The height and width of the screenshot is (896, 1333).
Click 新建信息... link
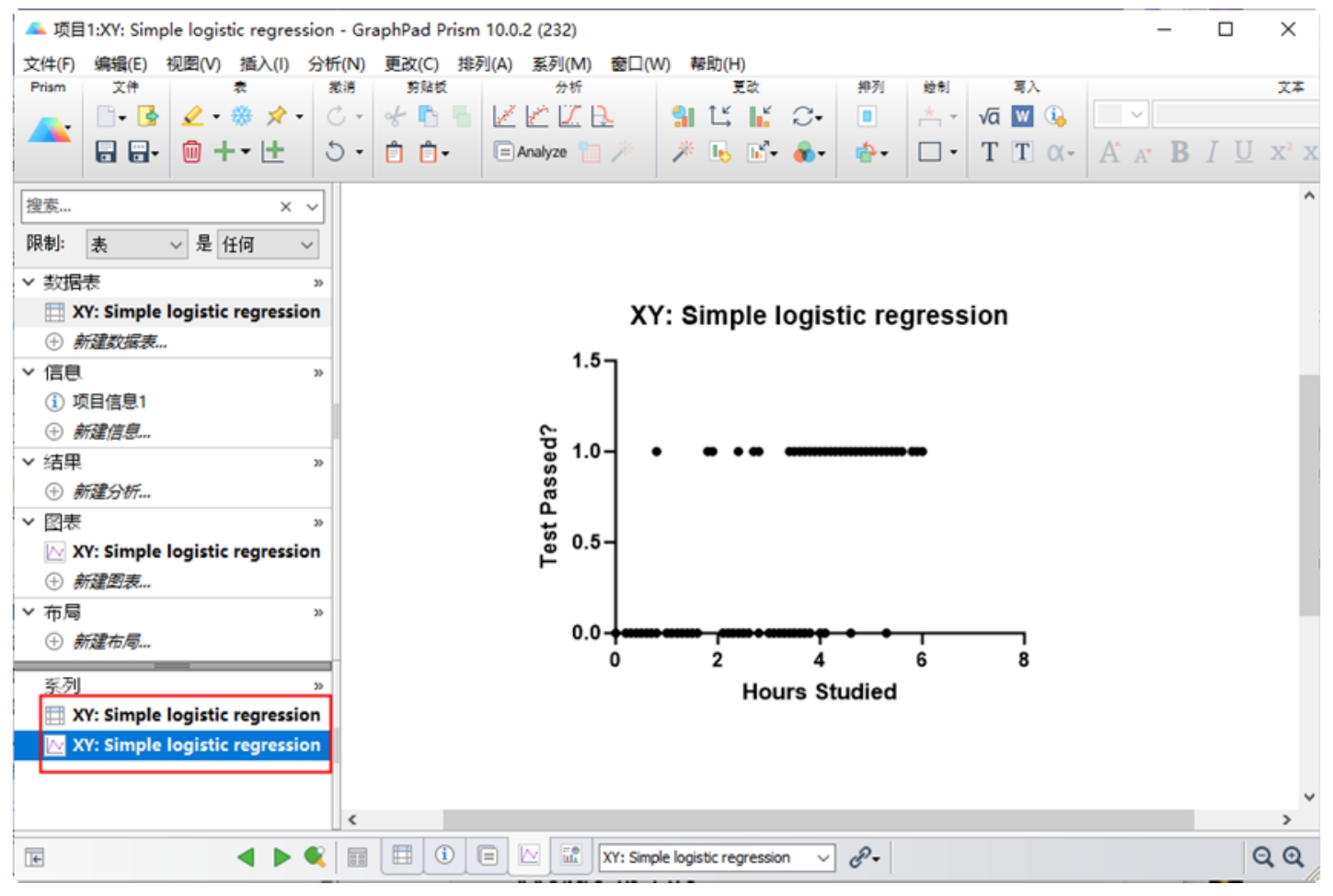click(x=111, y=431)
